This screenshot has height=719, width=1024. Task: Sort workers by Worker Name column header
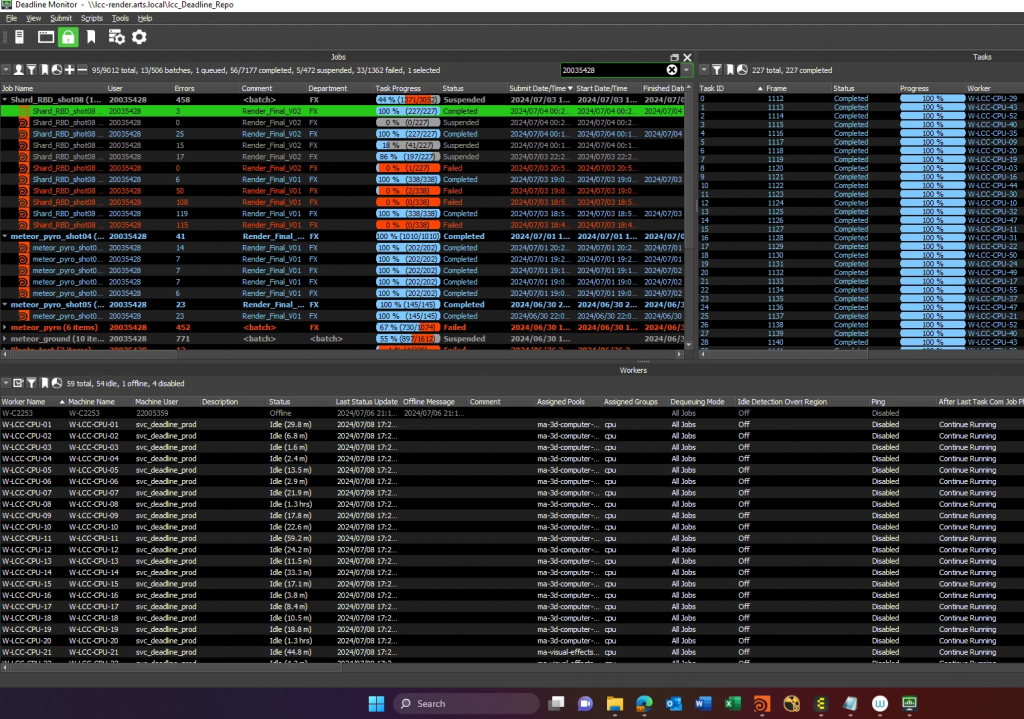pos(33,402)
